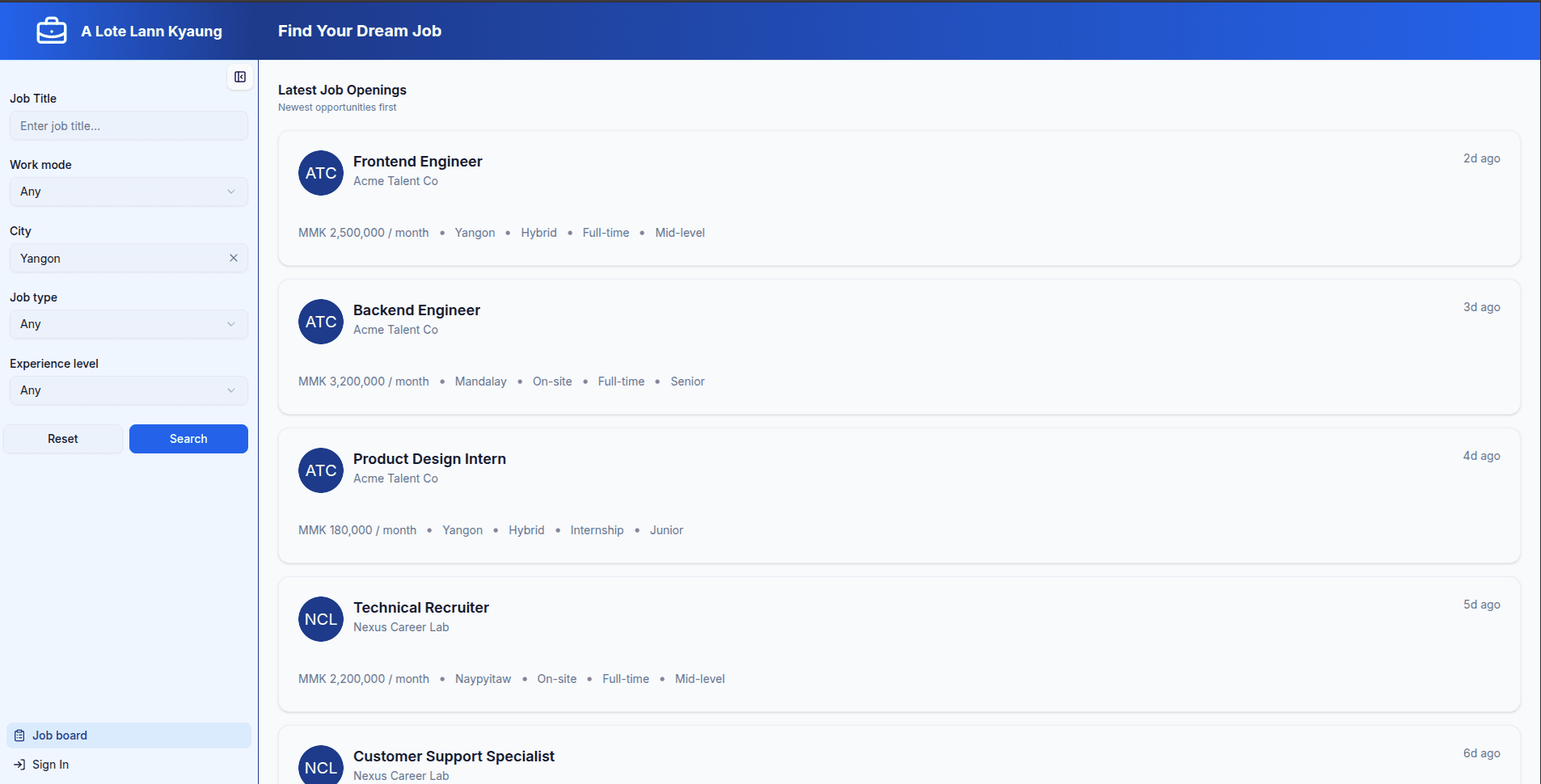Collapse the sidebar panel using toggle icon
Image resolution: width=1541 pixels, height=784 pixels.
coord(240,77)
